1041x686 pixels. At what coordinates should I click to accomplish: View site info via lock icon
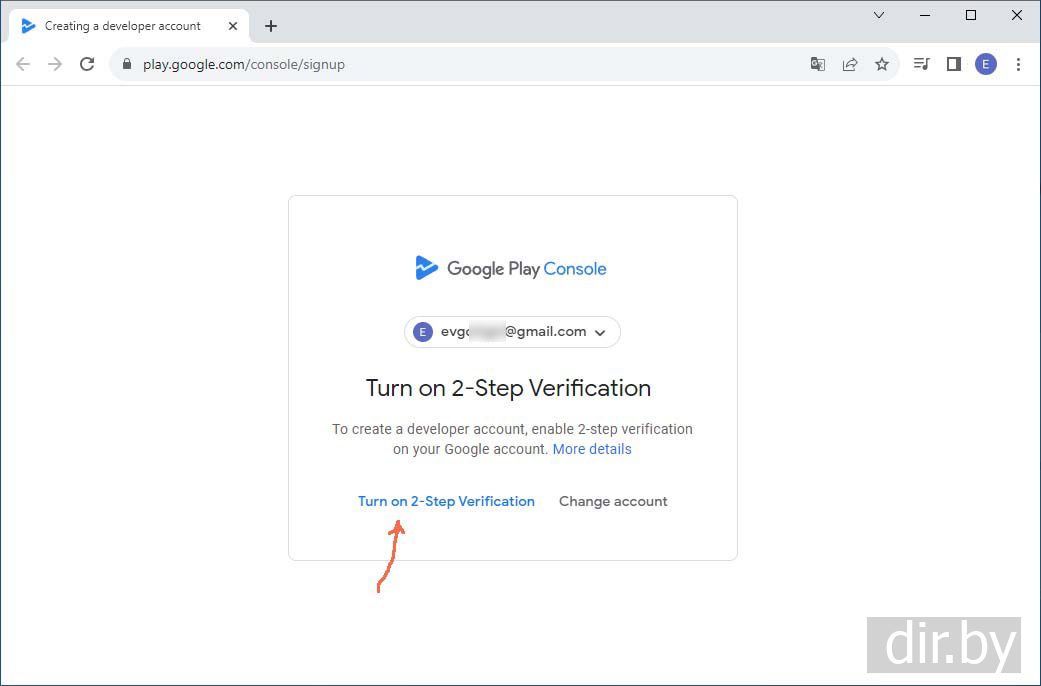coord(127,64)
